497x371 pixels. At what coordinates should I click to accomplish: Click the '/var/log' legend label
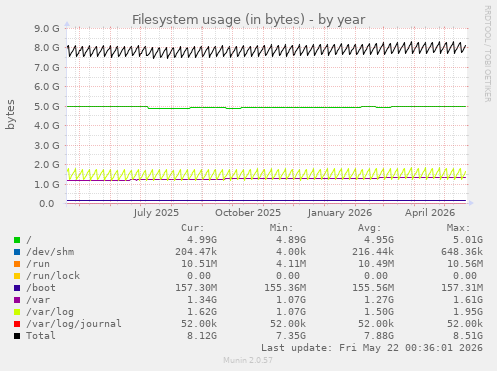pos(50,312)
